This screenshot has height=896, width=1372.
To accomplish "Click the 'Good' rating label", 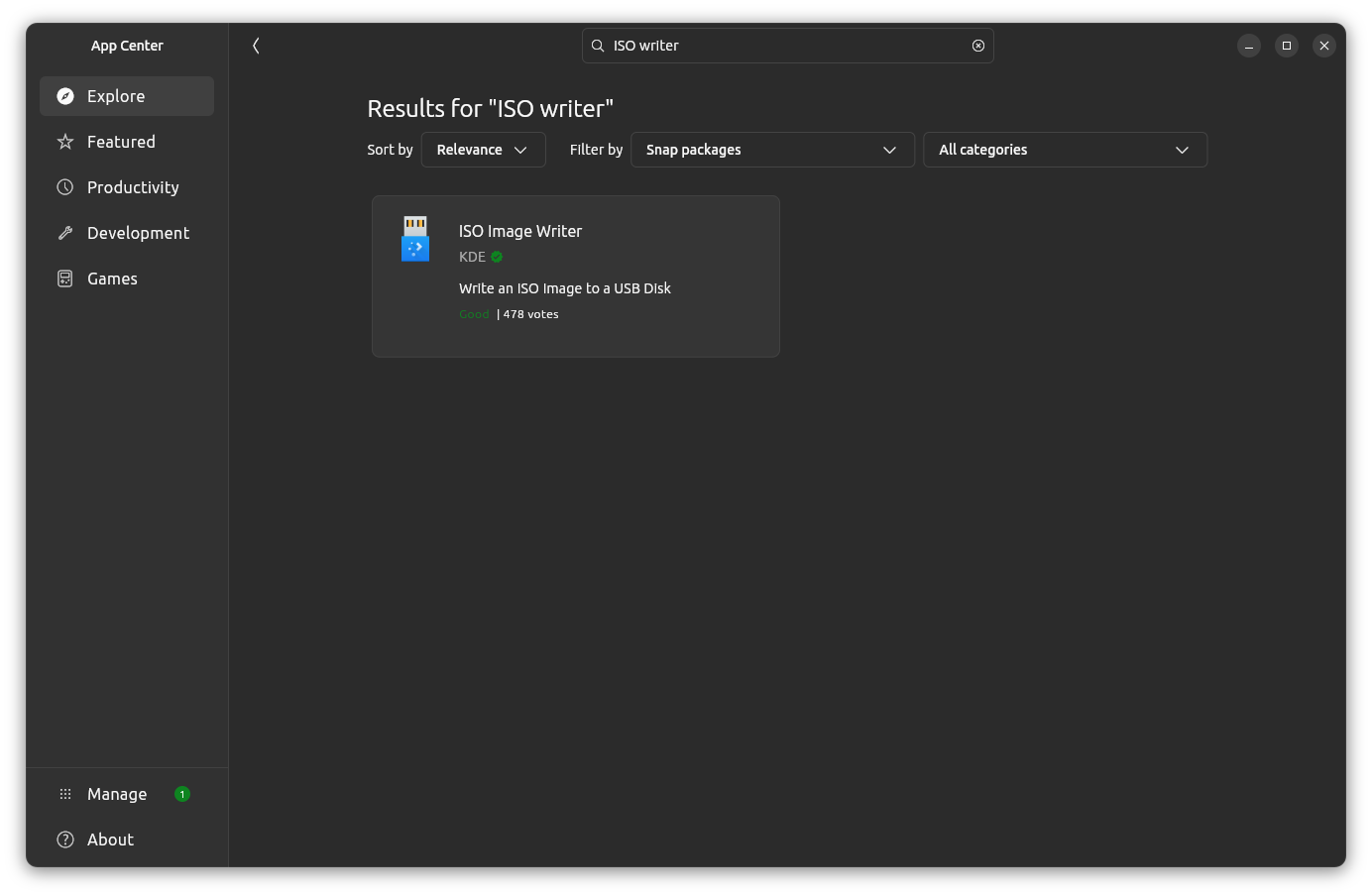I will pos(474,314).
